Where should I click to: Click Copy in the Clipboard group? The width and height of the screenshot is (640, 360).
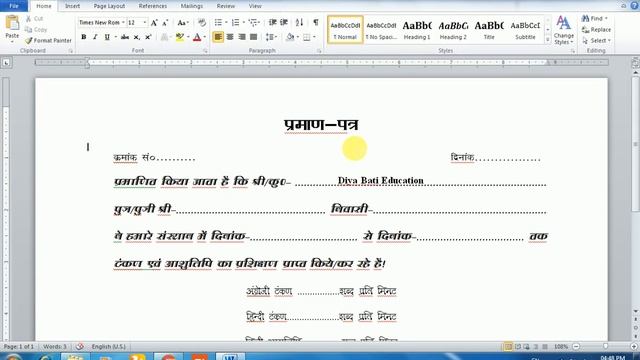coord(36,29)
